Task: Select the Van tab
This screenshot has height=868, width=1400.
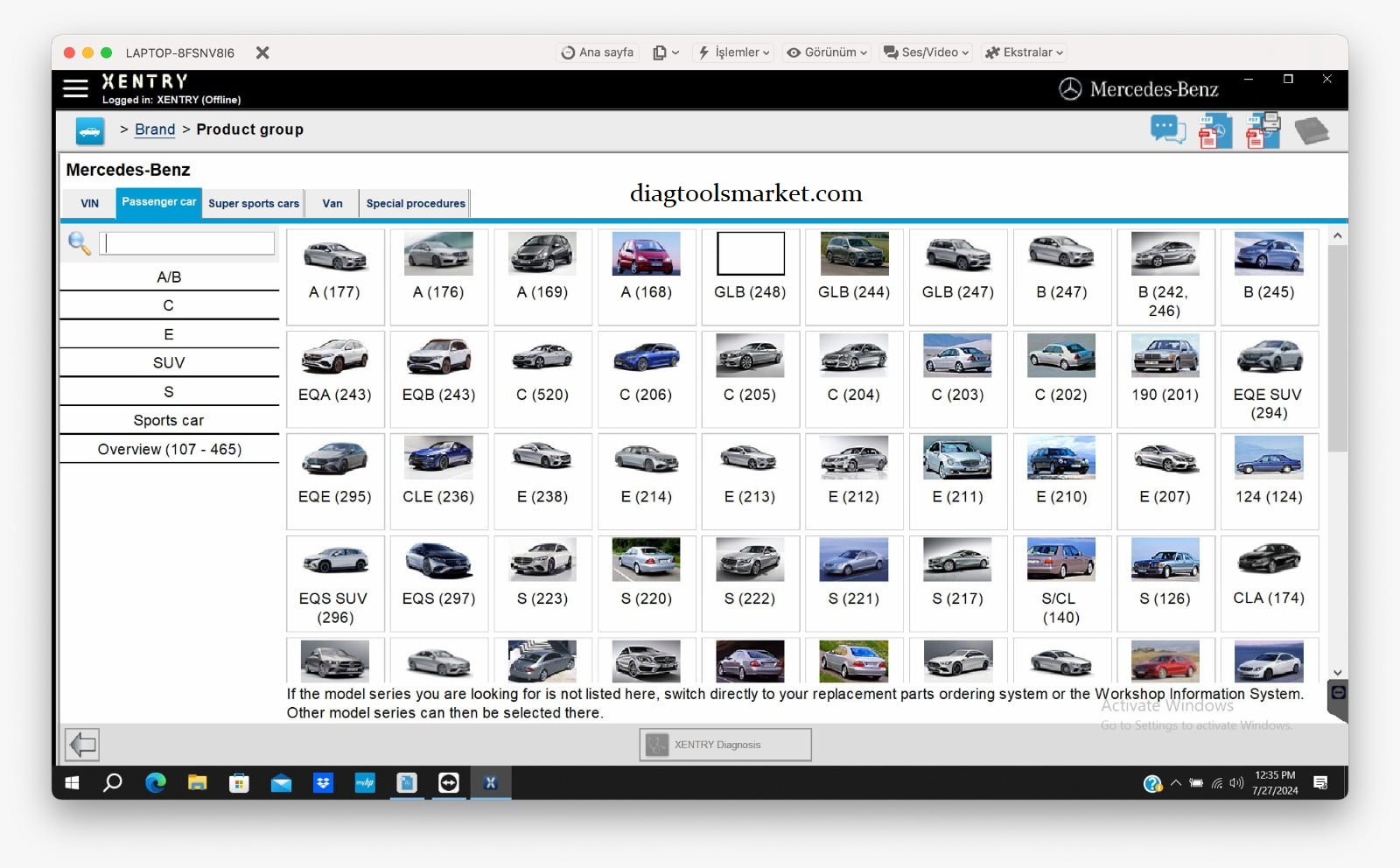Action: coord(332,204)
